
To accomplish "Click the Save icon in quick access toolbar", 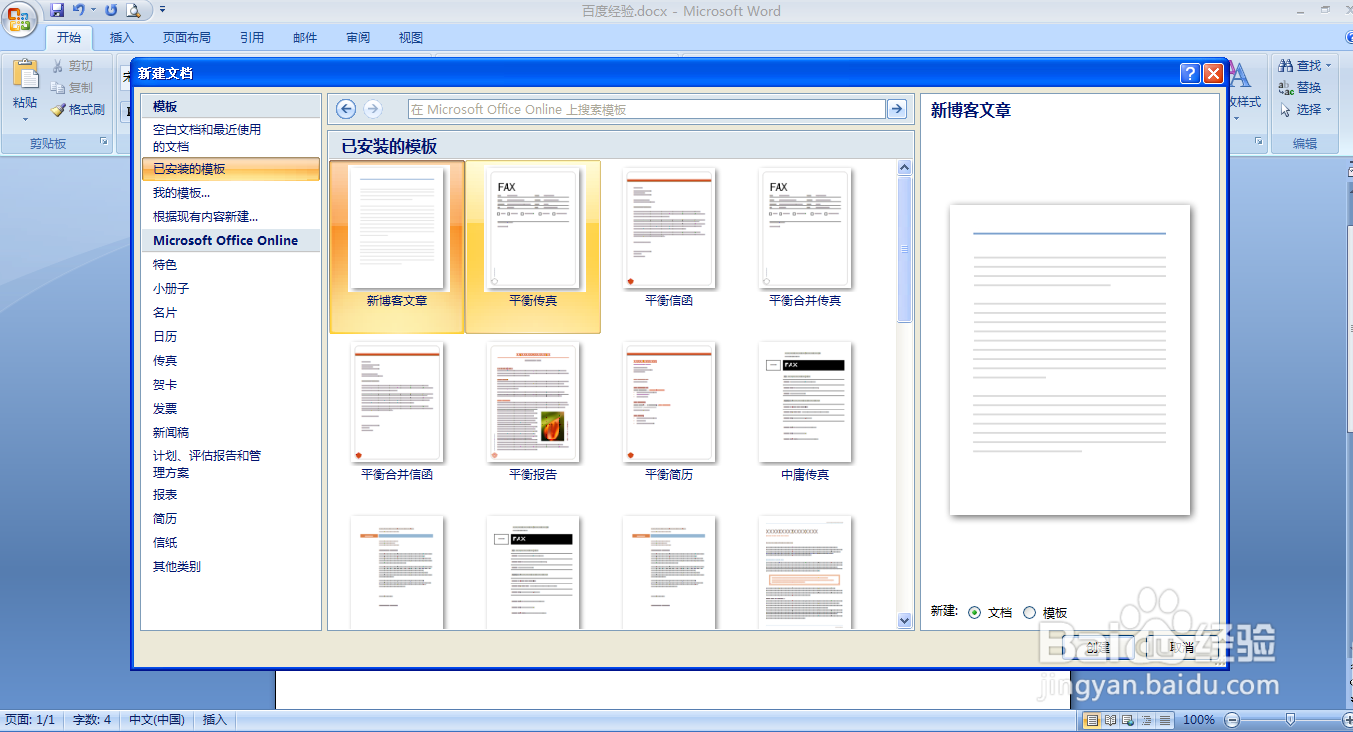I will (56, 10).
